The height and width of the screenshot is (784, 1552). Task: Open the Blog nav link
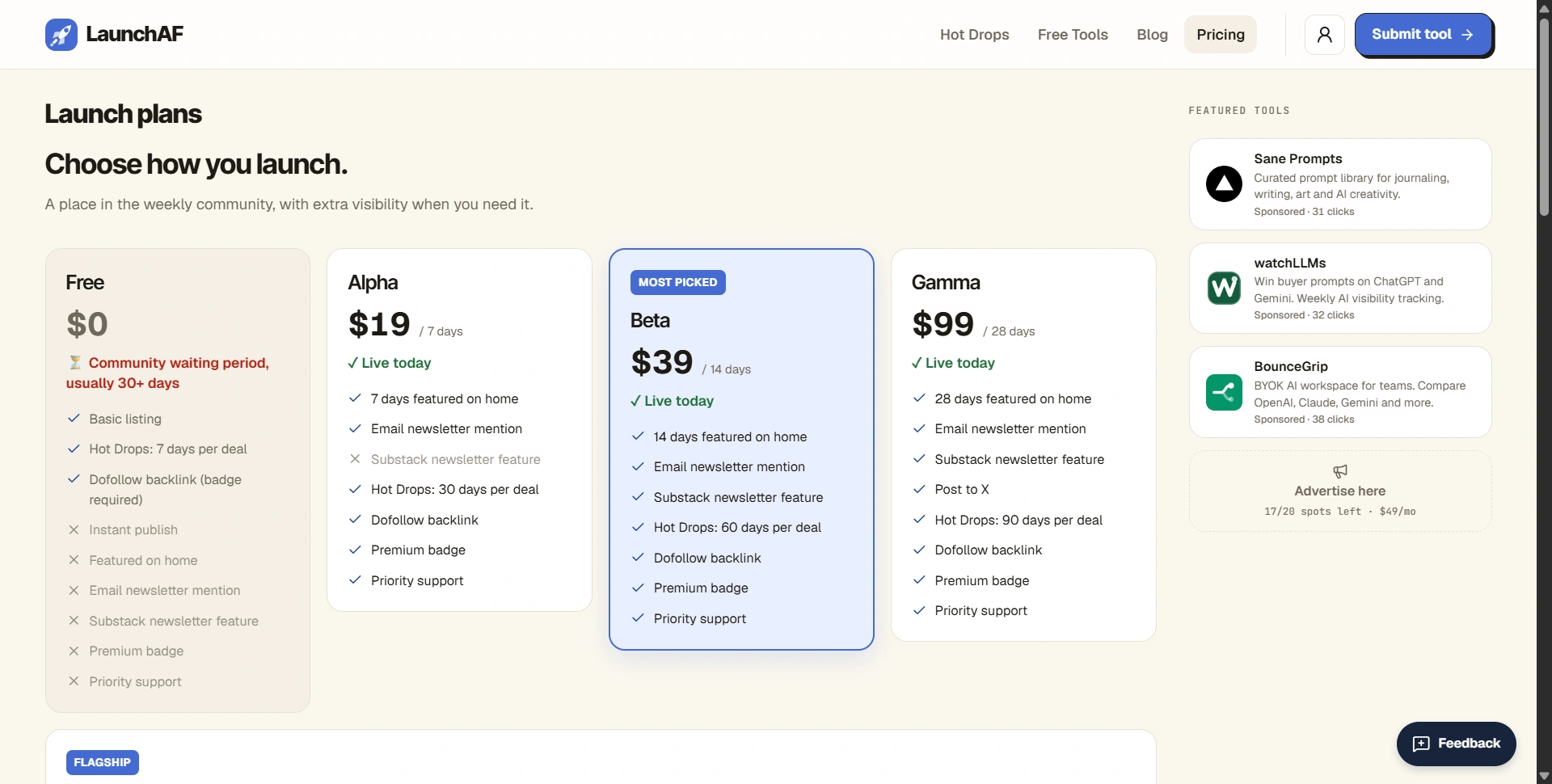point(1152,35)
